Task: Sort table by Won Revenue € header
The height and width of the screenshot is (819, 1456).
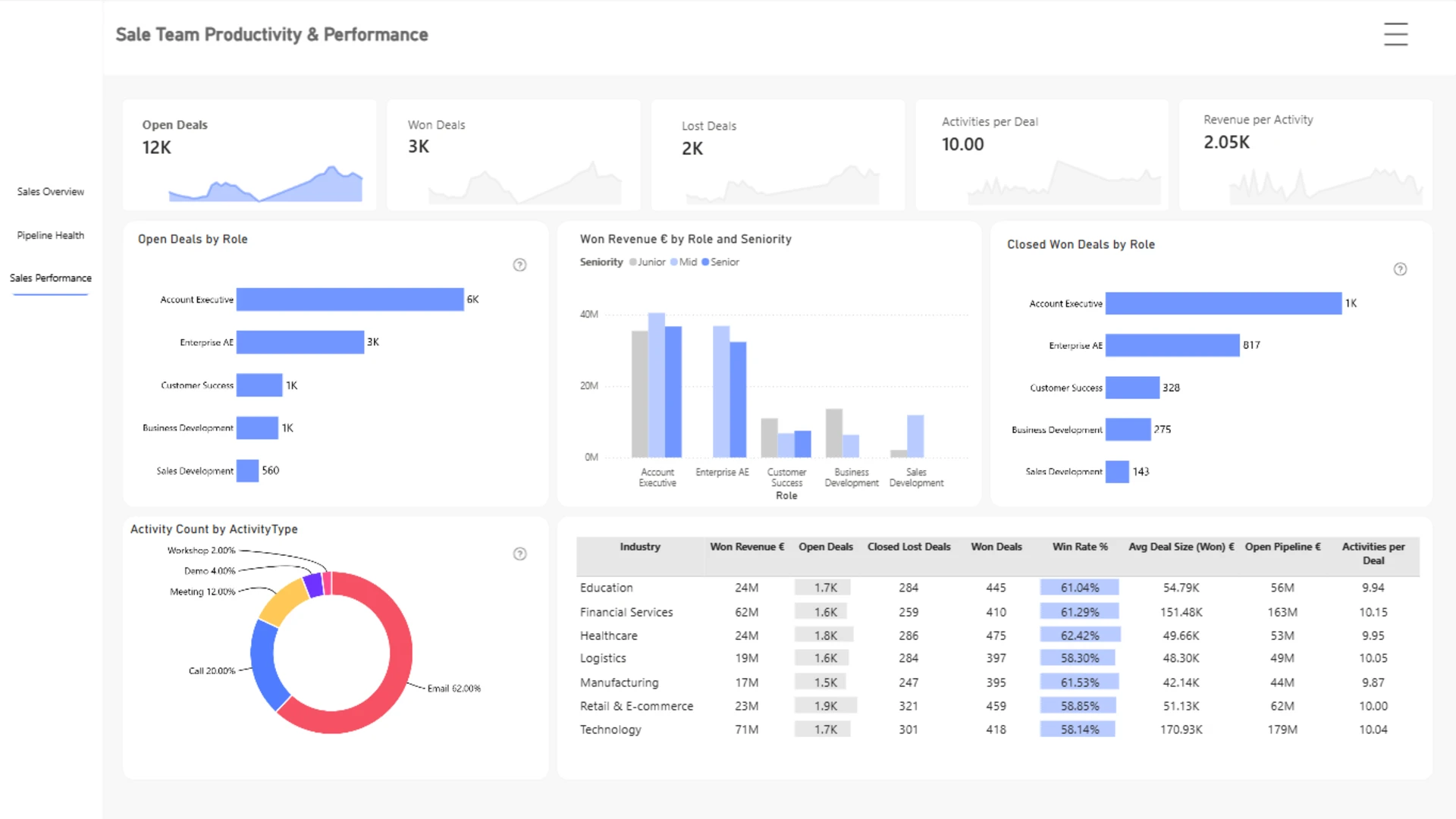Action: click(747, 547)
